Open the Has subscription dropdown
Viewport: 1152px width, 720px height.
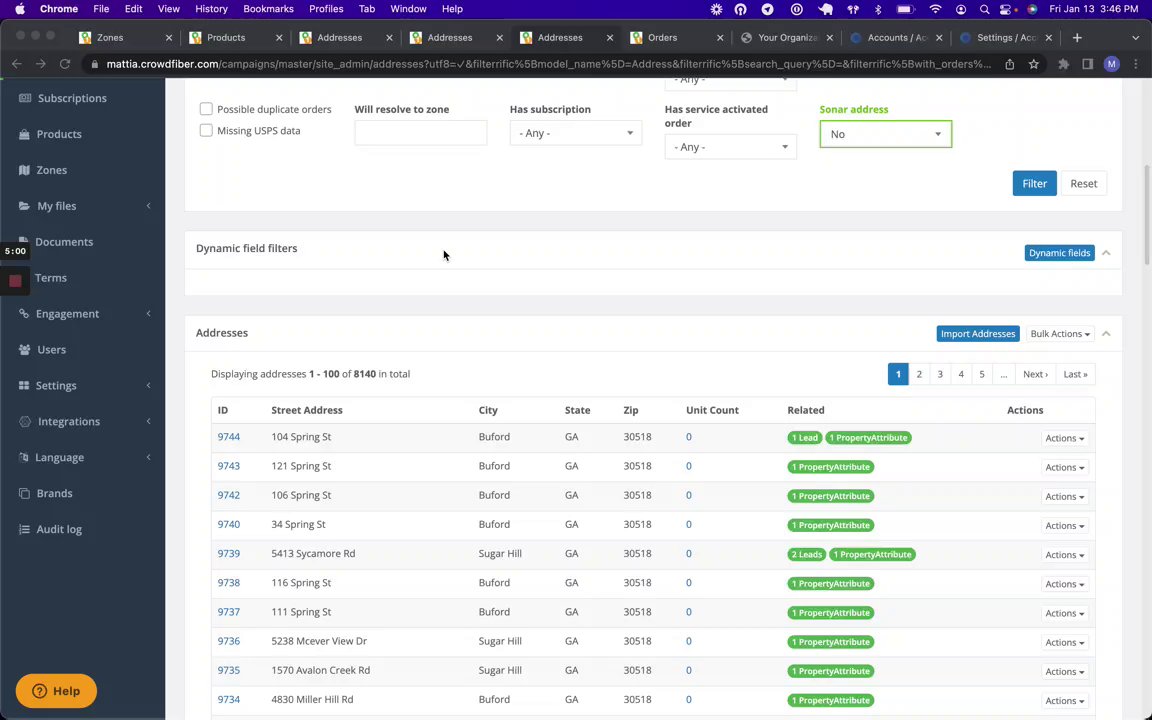[x=575, y=133]
